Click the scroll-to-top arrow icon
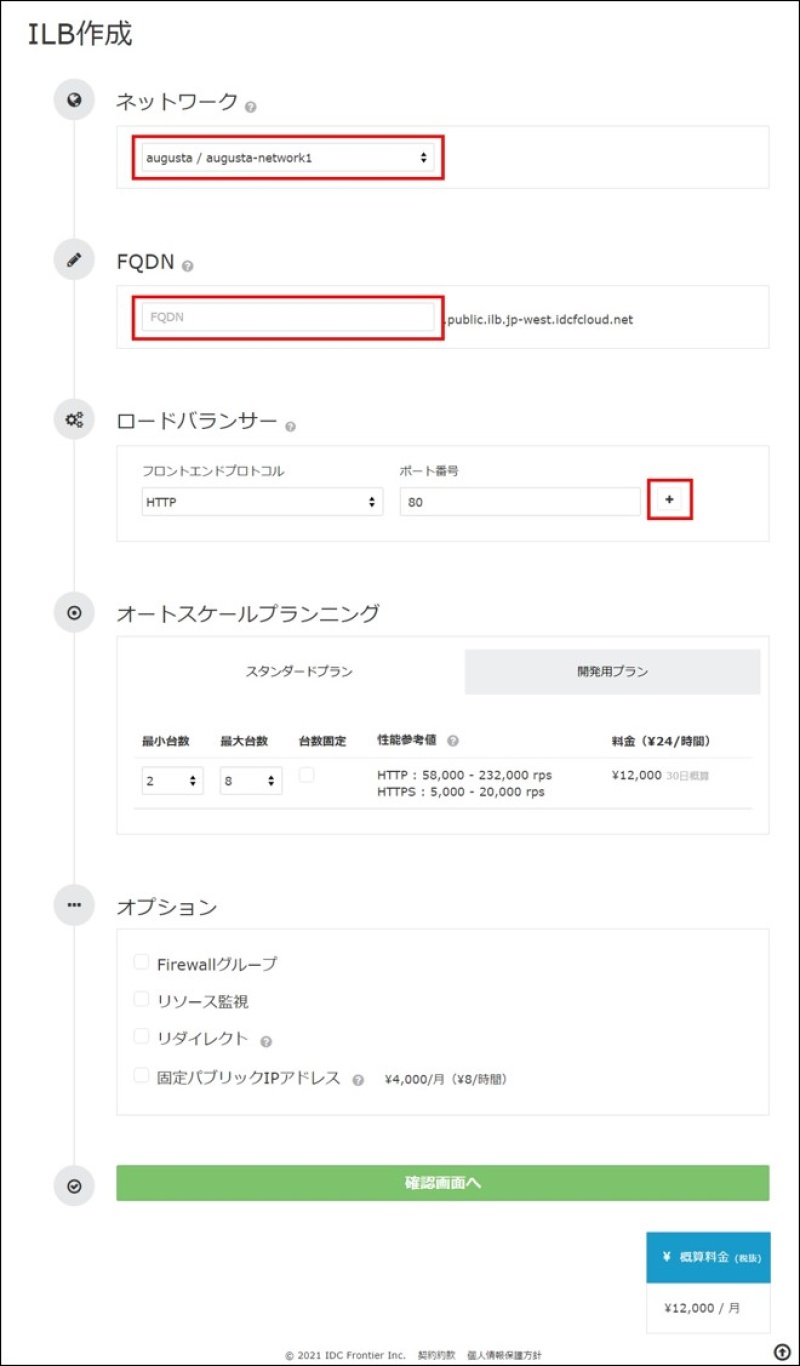This screenshot has width=800, height=1366. pos(782,1351)
